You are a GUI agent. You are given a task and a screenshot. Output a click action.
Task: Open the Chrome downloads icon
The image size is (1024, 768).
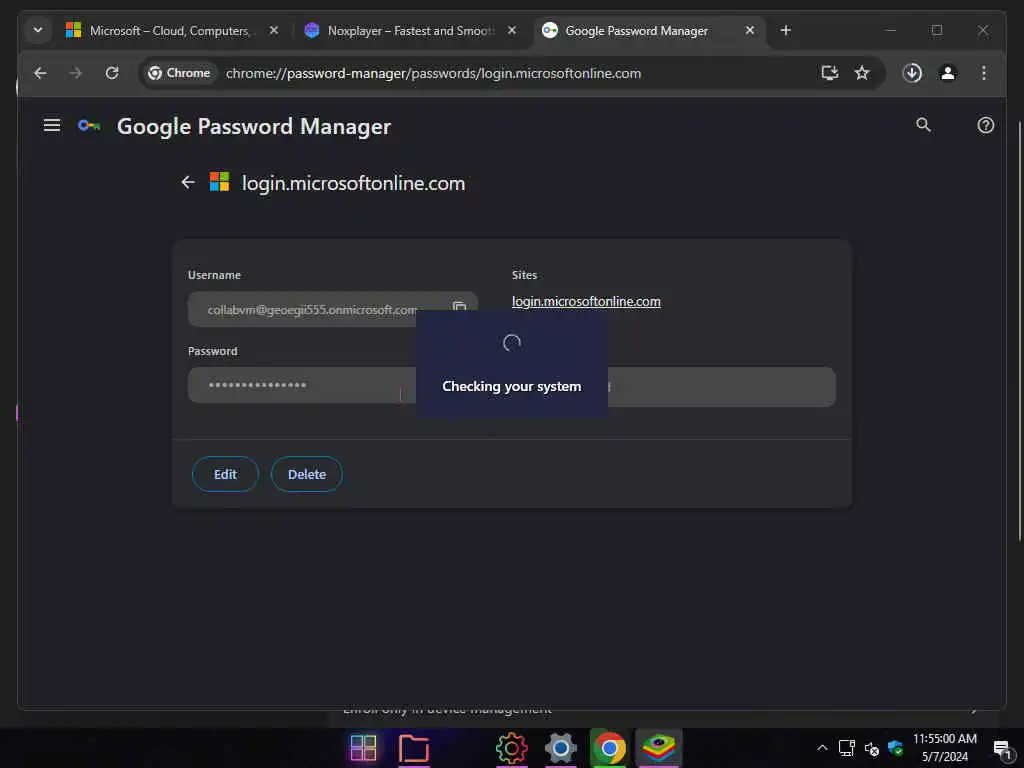[x=912, y=73]
